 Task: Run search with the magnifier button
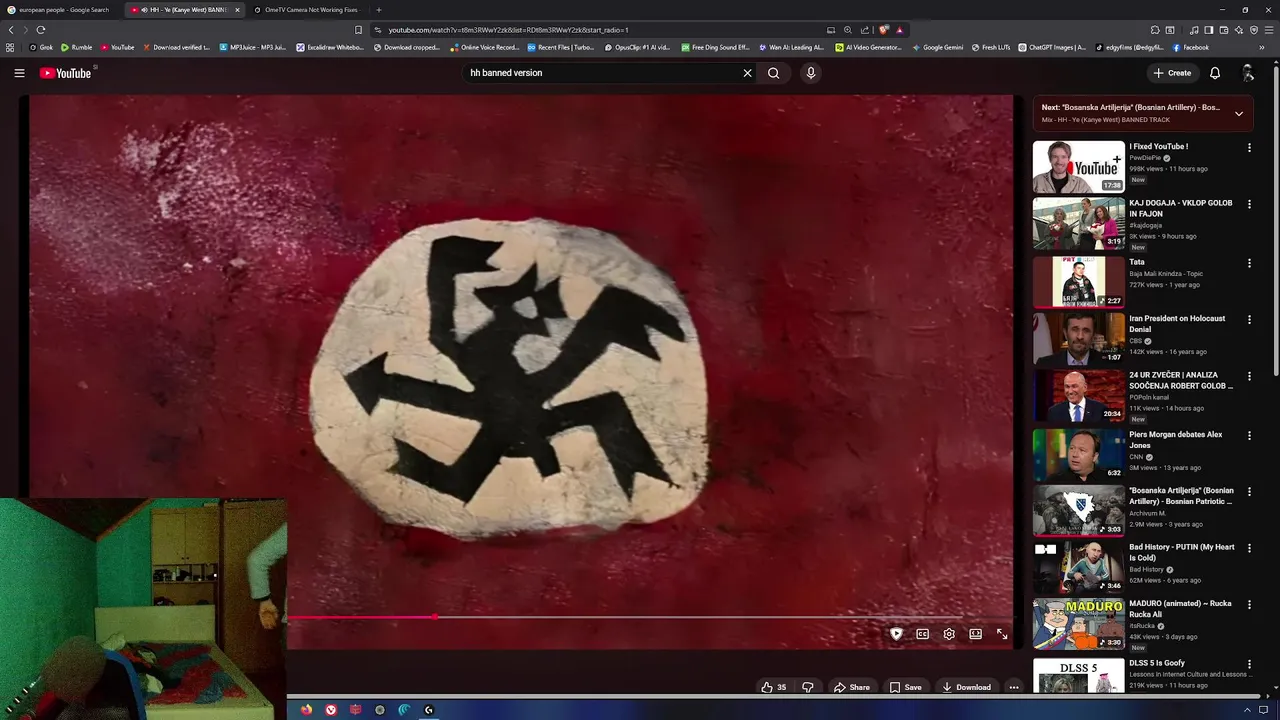tap(773, 73)
